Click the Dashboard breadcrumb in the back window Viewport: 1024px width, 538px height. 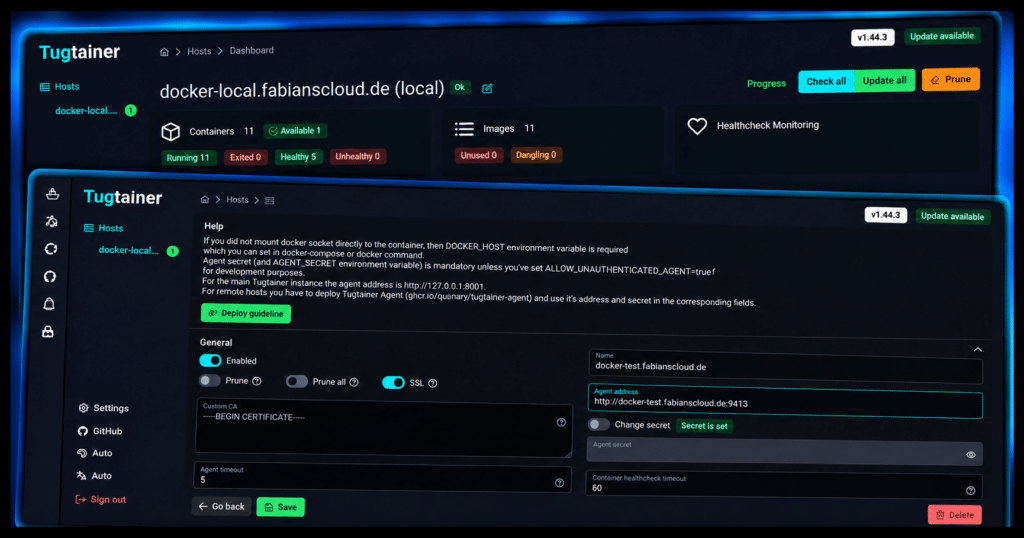pos(251,50)
